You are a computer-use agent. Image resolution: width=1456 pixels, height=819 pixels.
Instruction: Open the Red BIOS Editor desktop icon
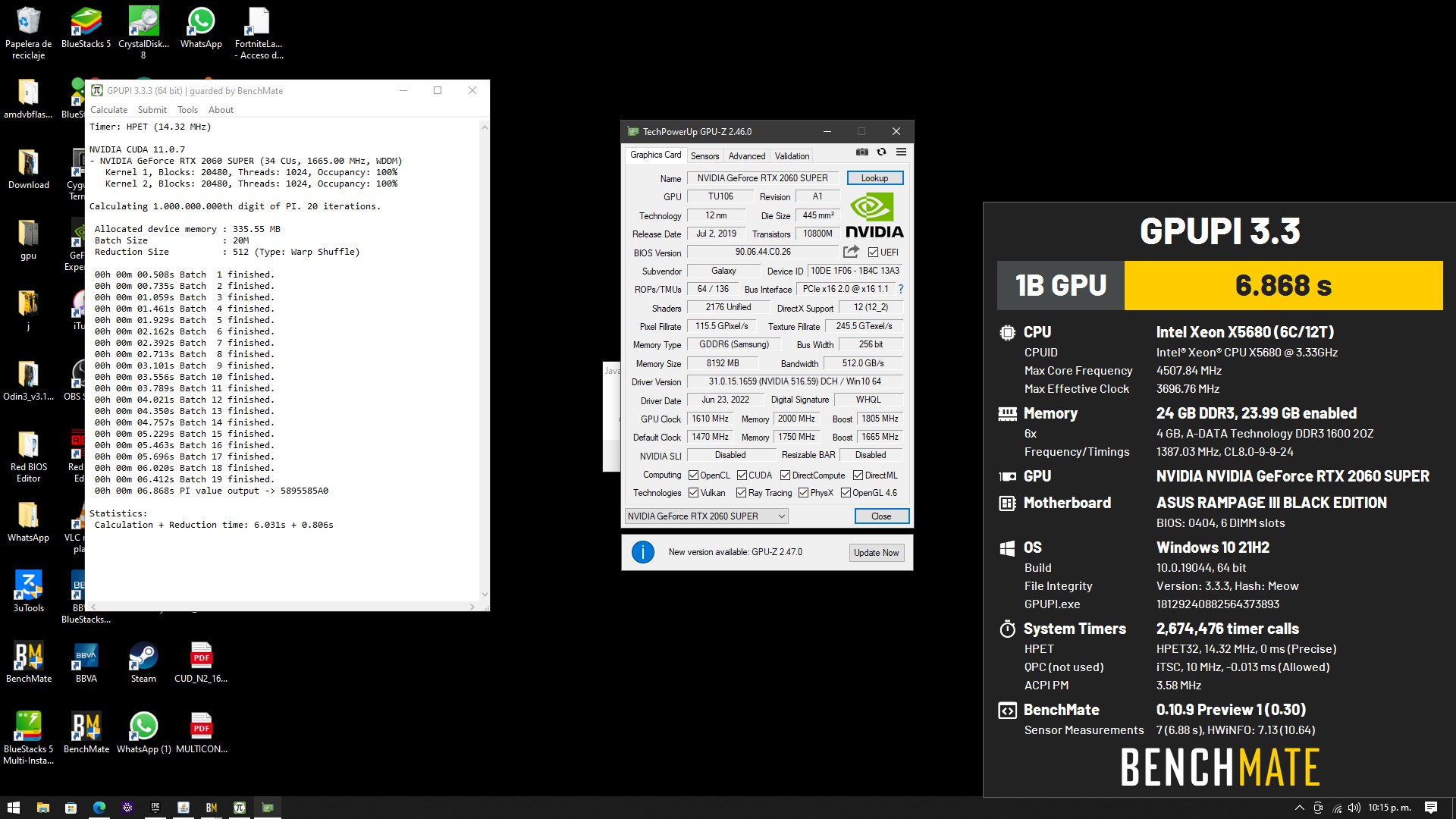click(28, 457)
